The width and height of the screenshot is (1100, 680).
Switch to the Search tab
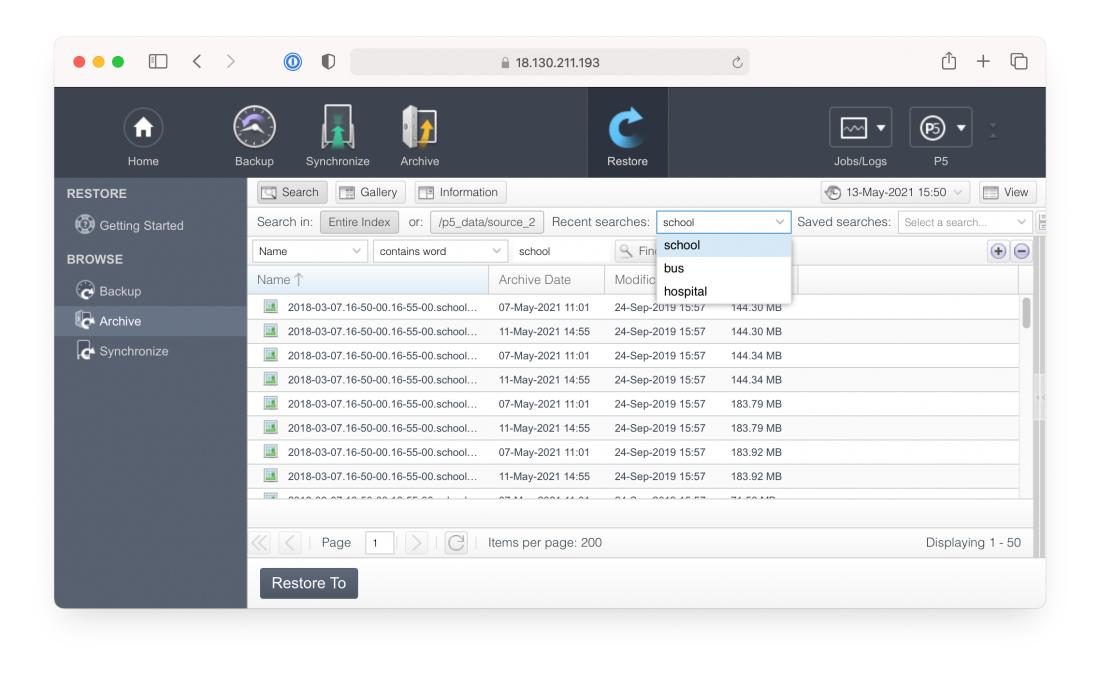point(293,192)
